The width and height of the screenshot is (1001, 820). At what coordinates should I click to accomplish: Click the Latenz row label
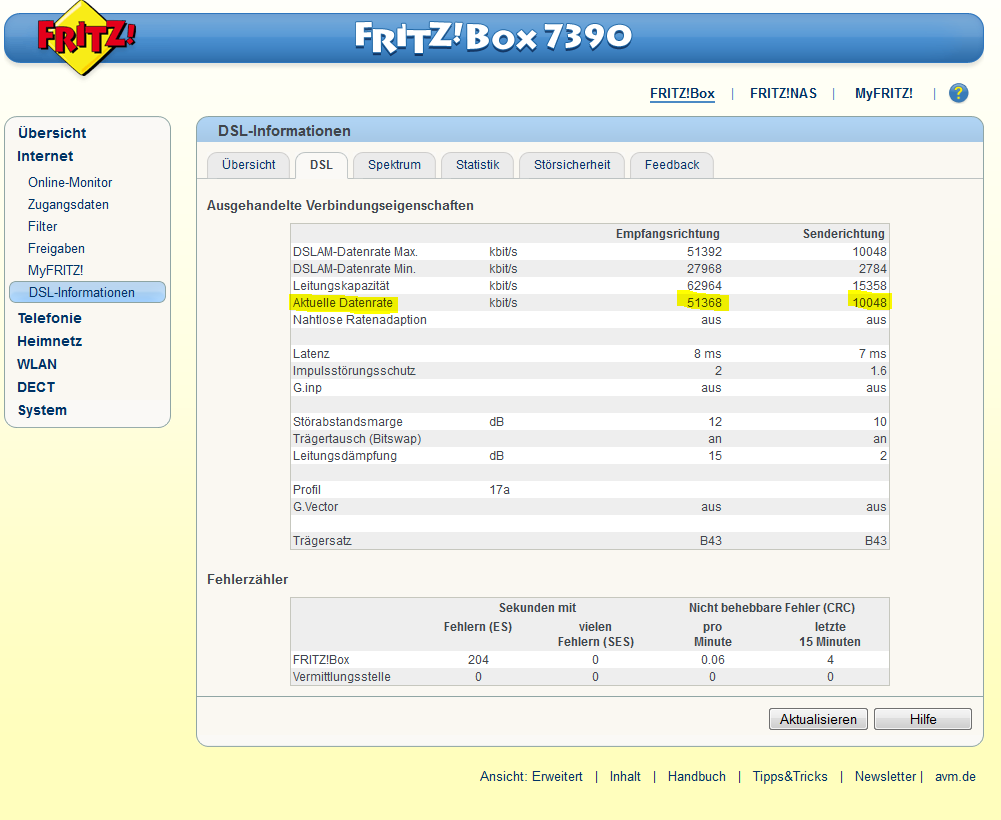pos(311,354)
